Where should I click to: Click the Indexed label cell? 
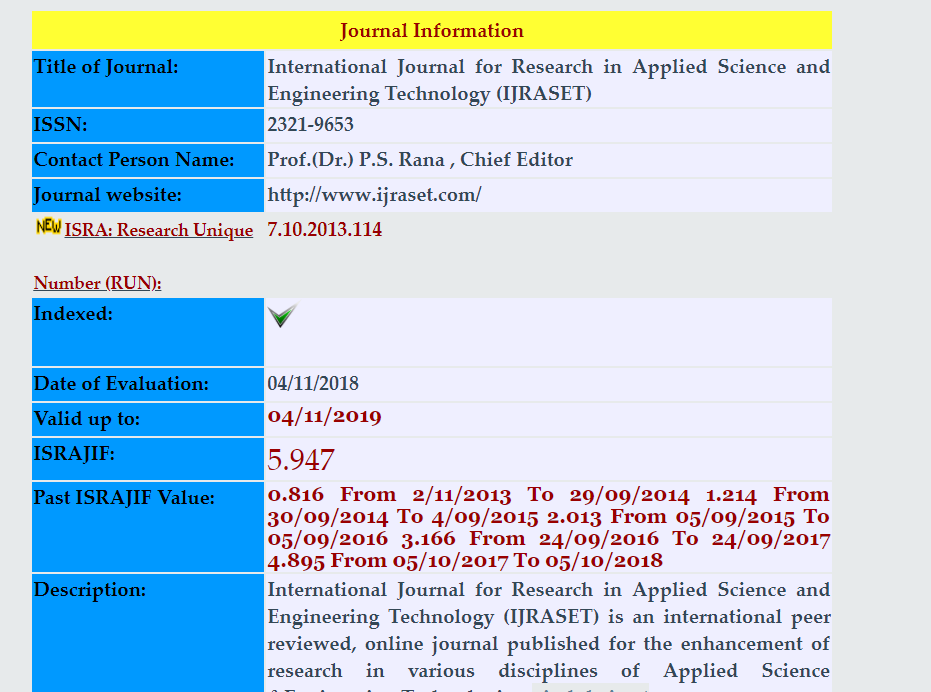tap(73, 314)
